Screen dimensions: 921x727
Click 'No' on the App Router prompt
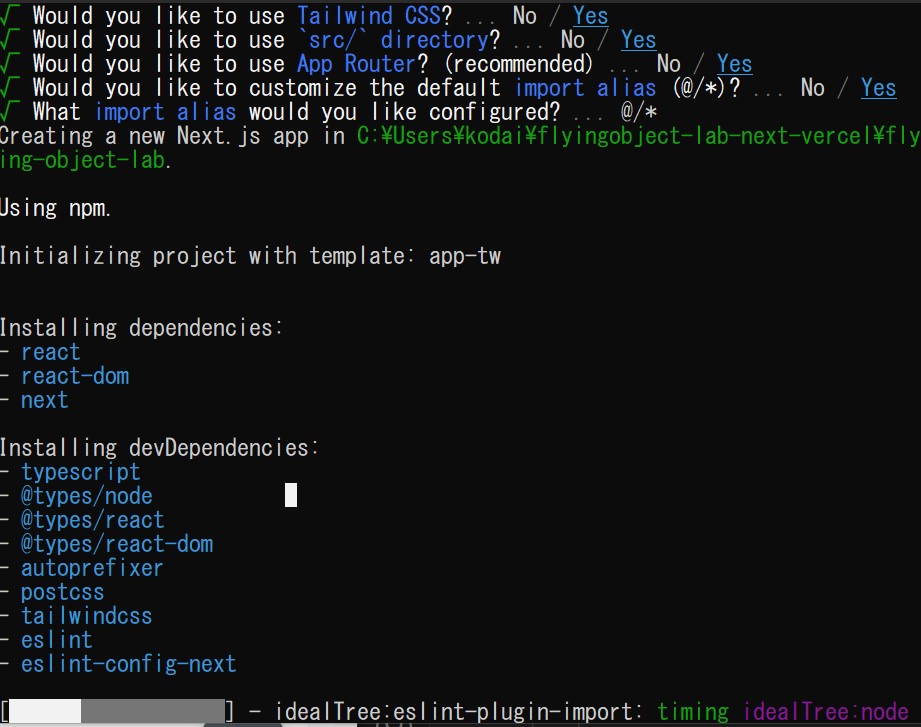668,64
